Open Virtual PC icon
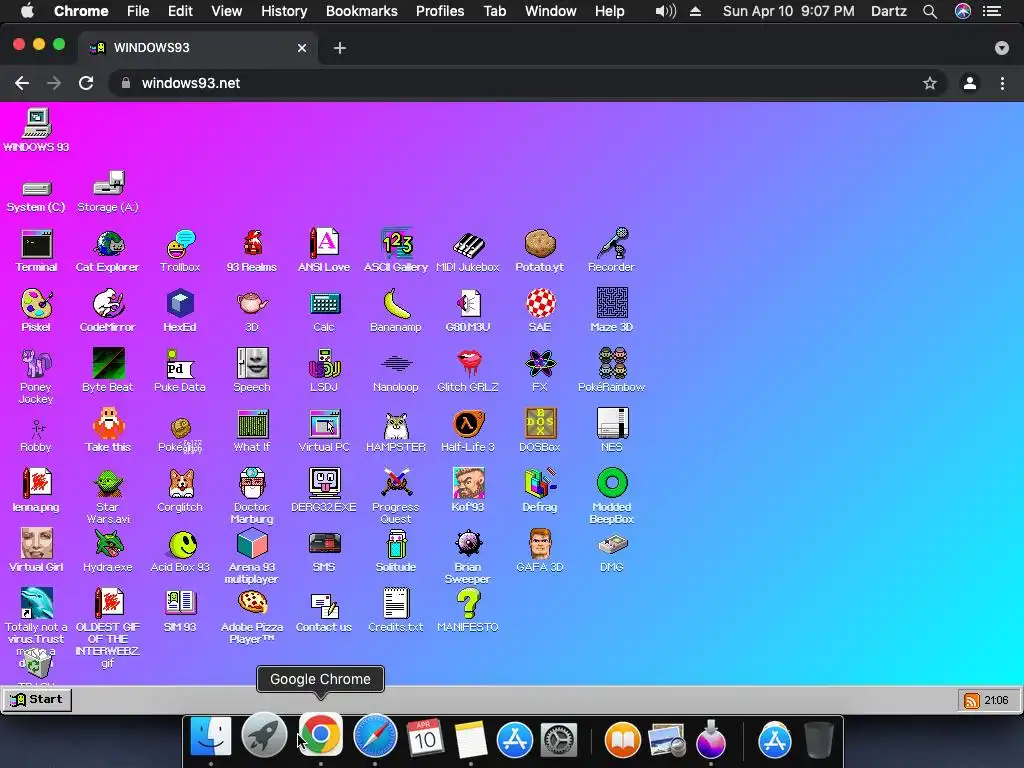Screen dimensions: 1024x768 (x=324, y=425)
